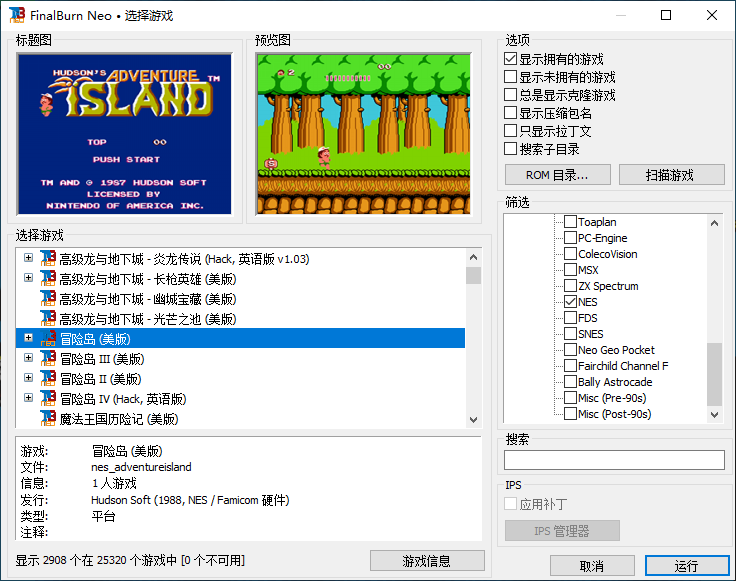736x581 pixels.
Task: Enable 总是显示克隆游戏 checkbox
Action: 510,95
